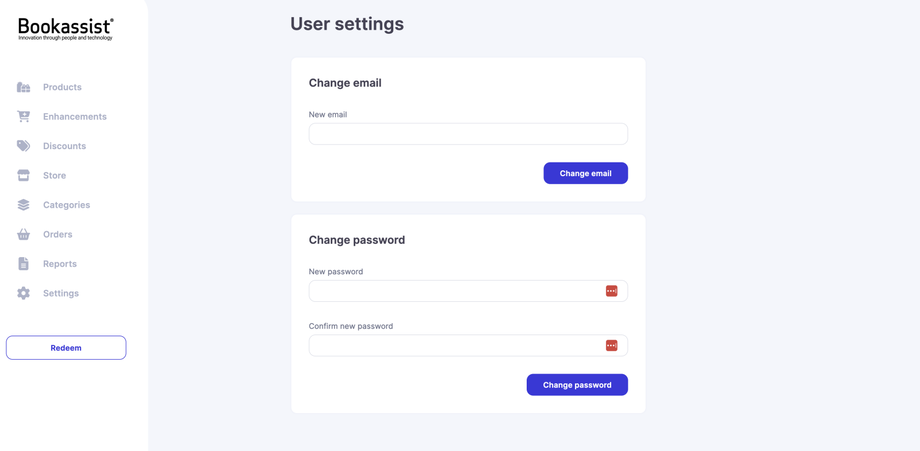Click into the New password text field
The image size is (920, 451).
point(455,291)
